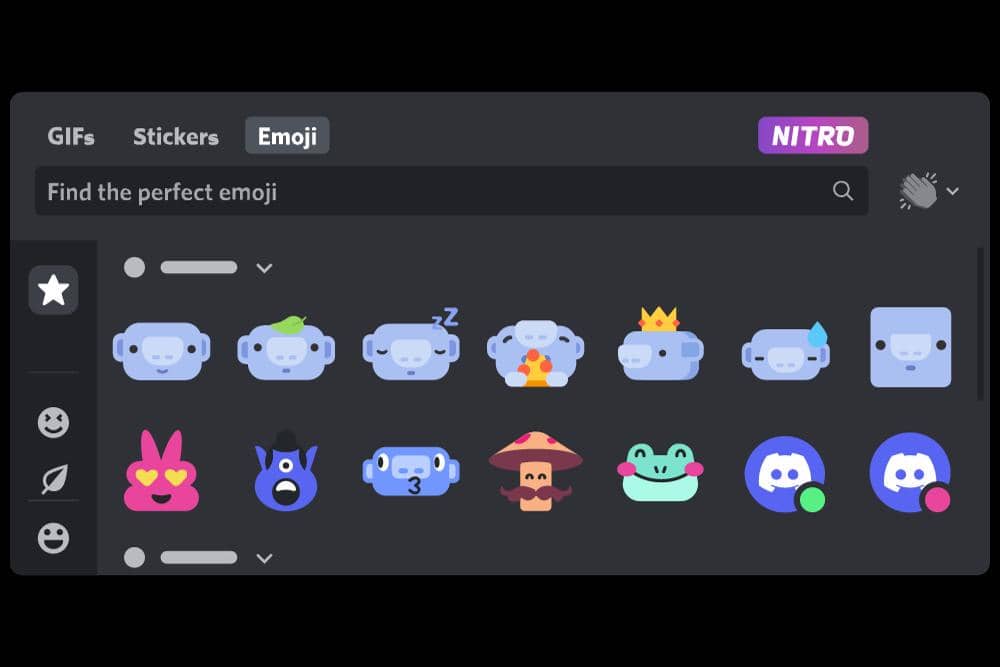The height and width of the screenshot is (667, 1000).
Task: Switch to the Stickers tab
Action: pyautogui.click(x=175, y=136)
